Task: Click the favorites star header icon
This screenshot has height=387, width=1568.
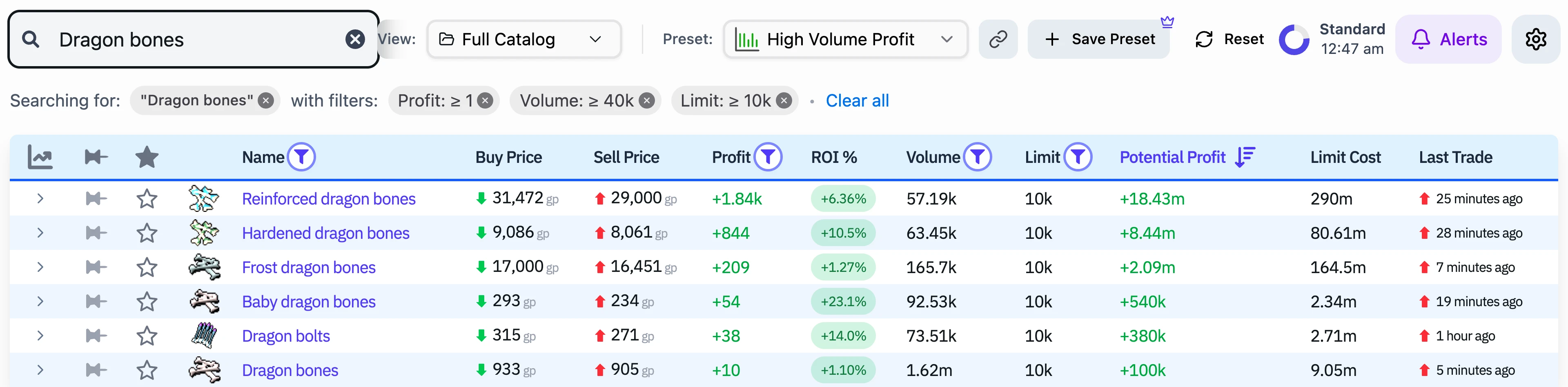Action: coord(147,157)
